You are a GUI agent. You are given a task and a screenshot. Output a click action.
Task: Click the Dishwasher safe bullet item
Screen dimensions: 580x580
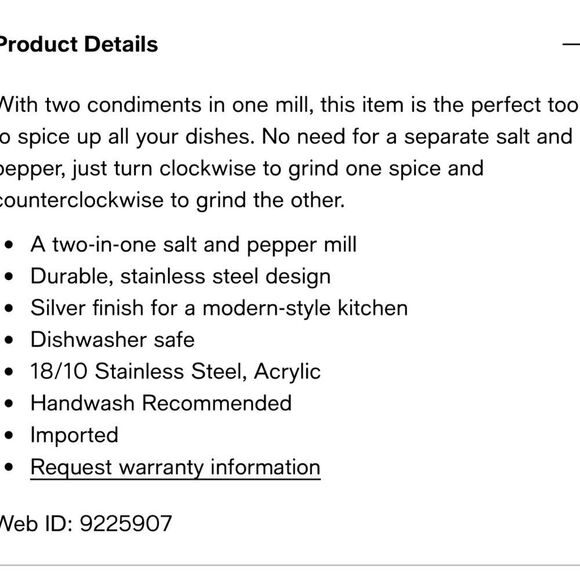pyautogui.click(x=112, y=340)
